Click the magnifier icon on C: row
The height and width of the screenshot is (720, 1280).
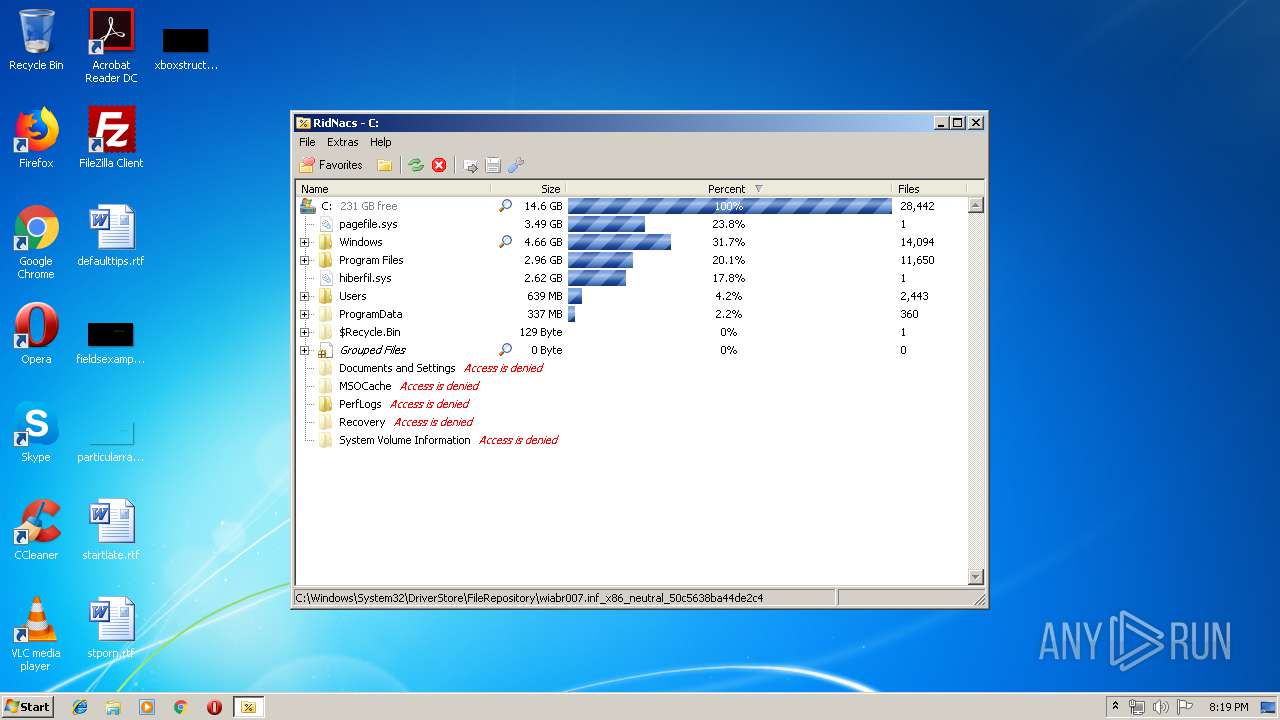(506, 206)
